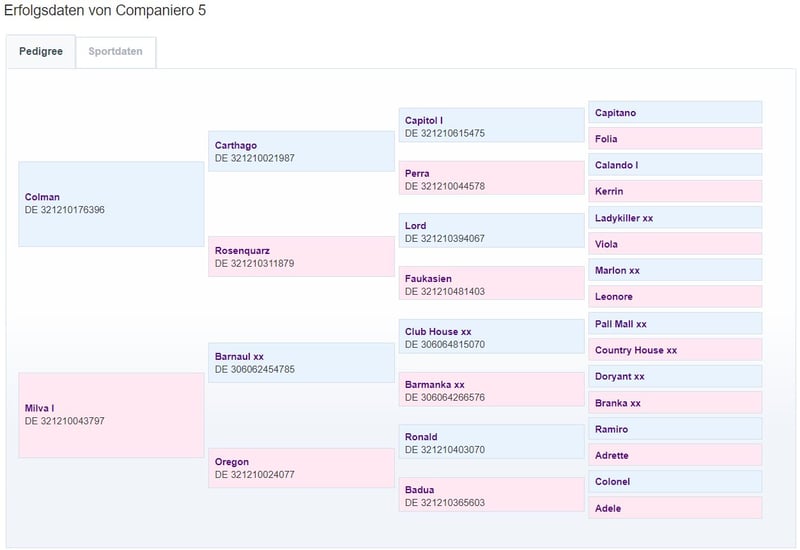Open the Faukasien entry
This screenshot has height=550, width=800.
click(491, 284)
